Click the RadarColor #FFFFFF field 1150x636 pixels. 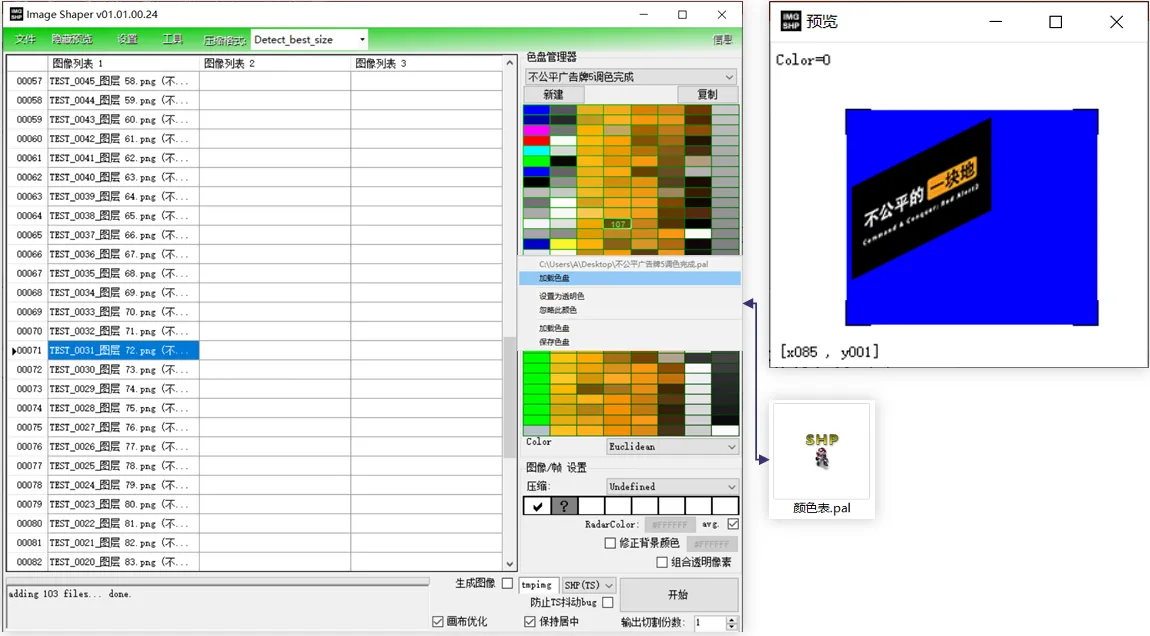(x=670, y=524)
